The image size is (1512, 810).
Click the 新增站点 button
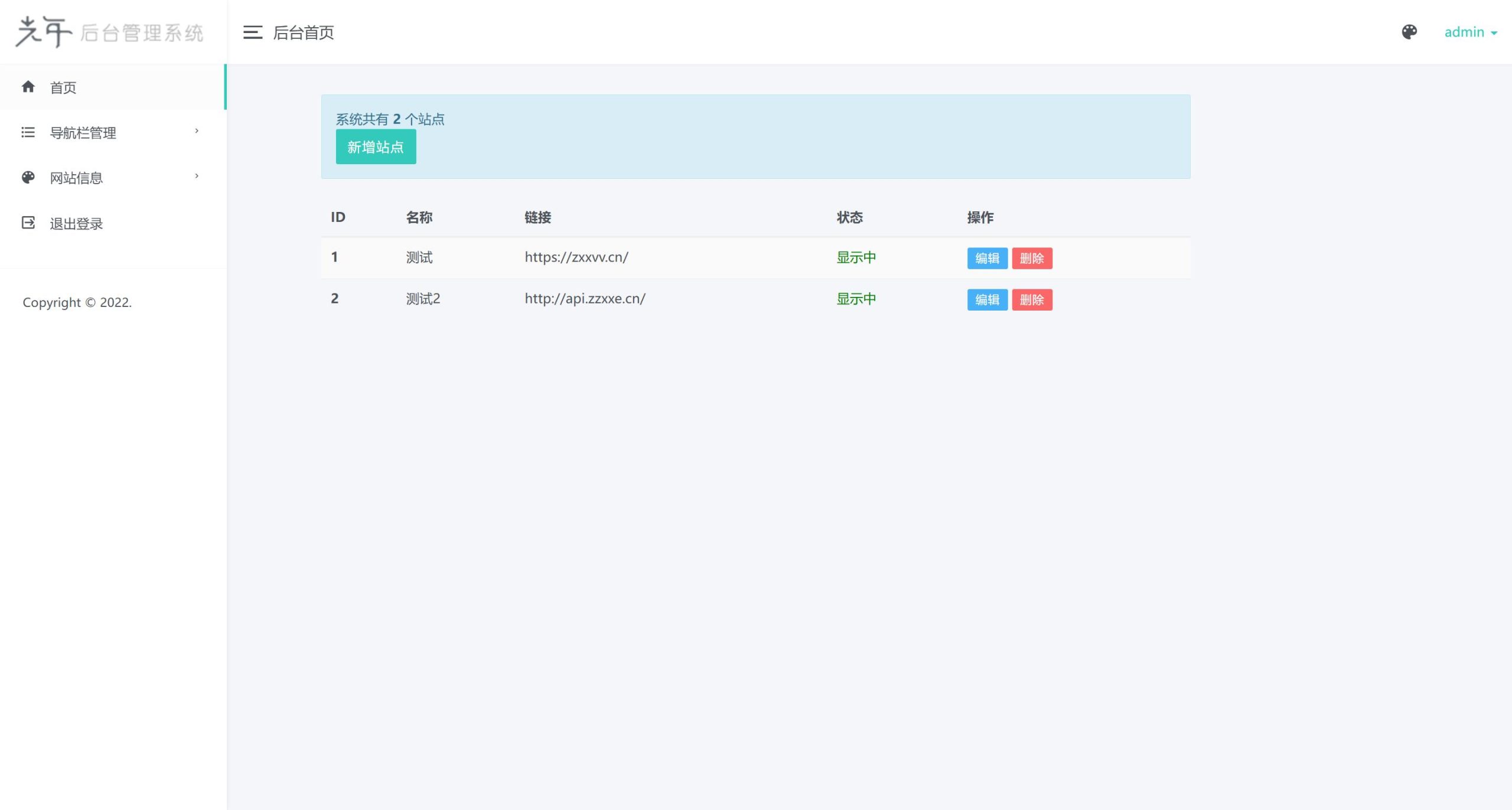pyautogui.click(x=376, y=147)
